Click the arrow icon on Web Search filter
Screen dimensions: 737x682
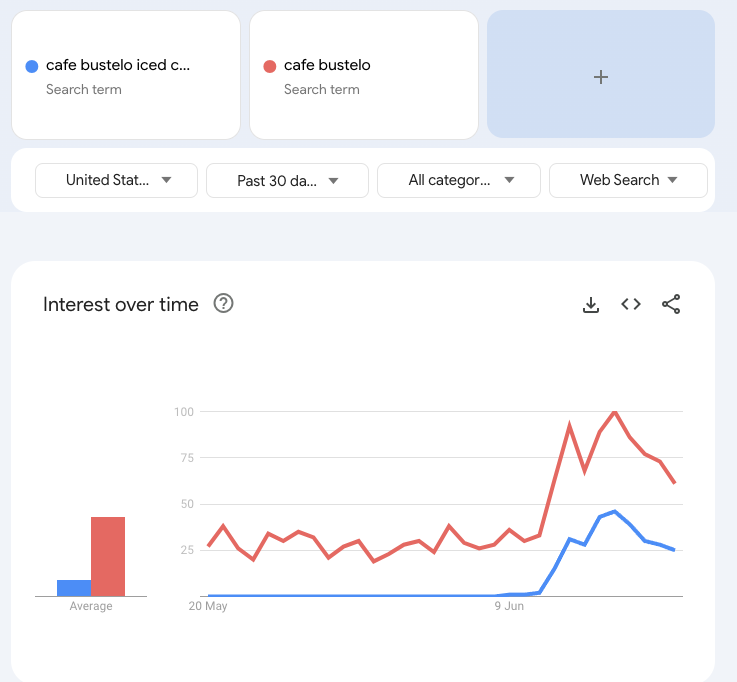tap(672, 180)
